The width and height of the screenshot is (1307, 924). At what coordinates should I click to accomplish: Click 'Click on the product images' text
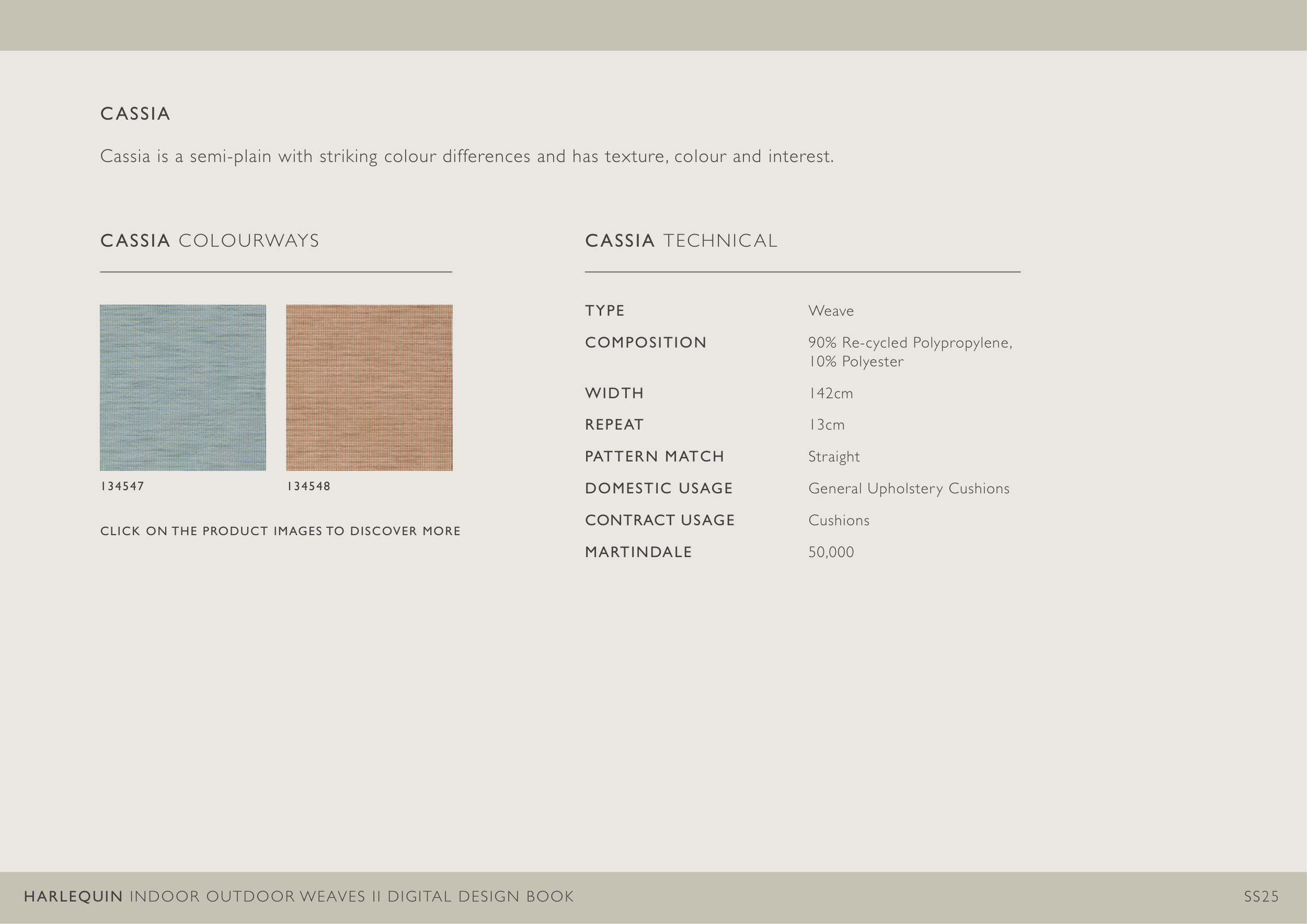click(x=280, y=531)
